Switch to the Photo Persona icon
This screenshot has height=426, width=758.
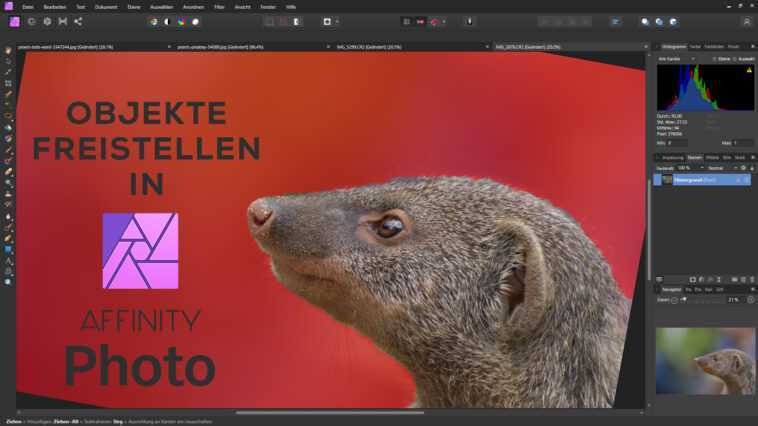click(x=15, y=22)
